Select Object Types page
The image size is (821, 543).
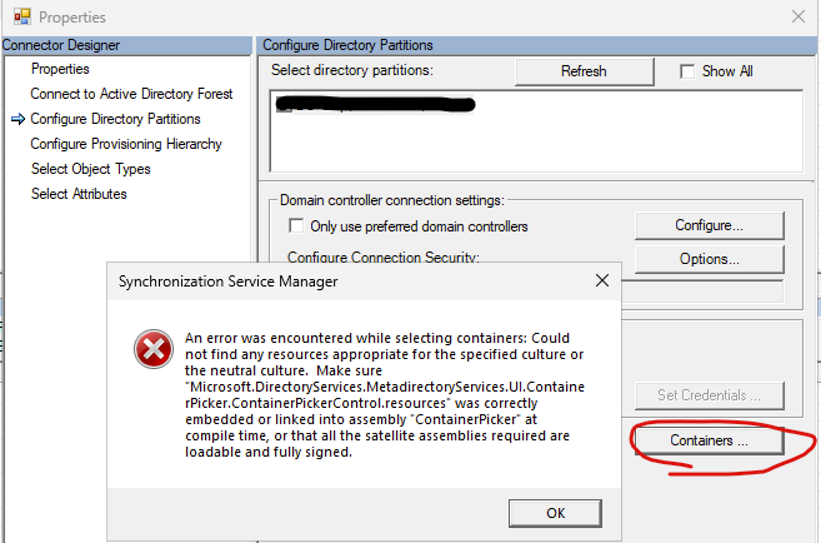91,169
